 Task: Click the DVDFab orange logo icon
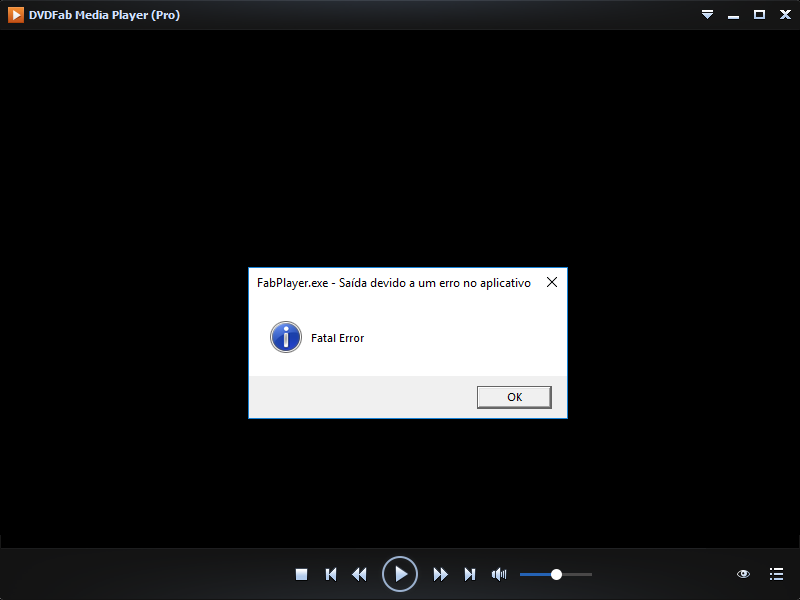click(16, 15)
